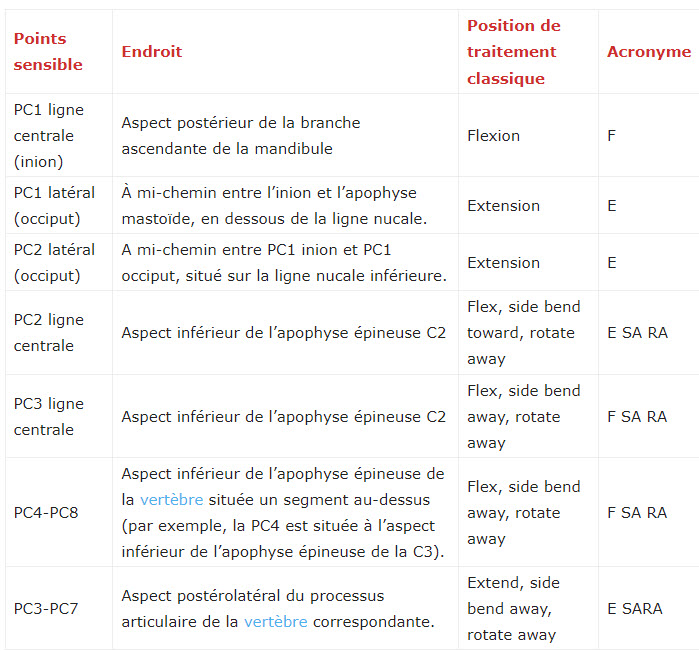Screen dimensions: 699x651
Task: Click the Acronyme column header
Action: (x=648, y=52)
